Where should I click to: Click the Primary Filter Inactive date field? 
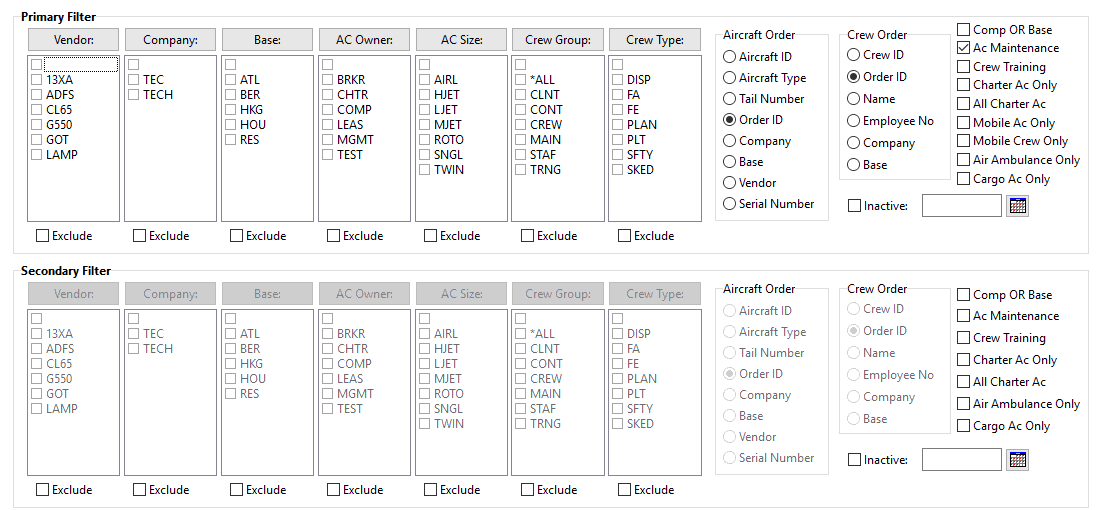click(x=960, y=206)
